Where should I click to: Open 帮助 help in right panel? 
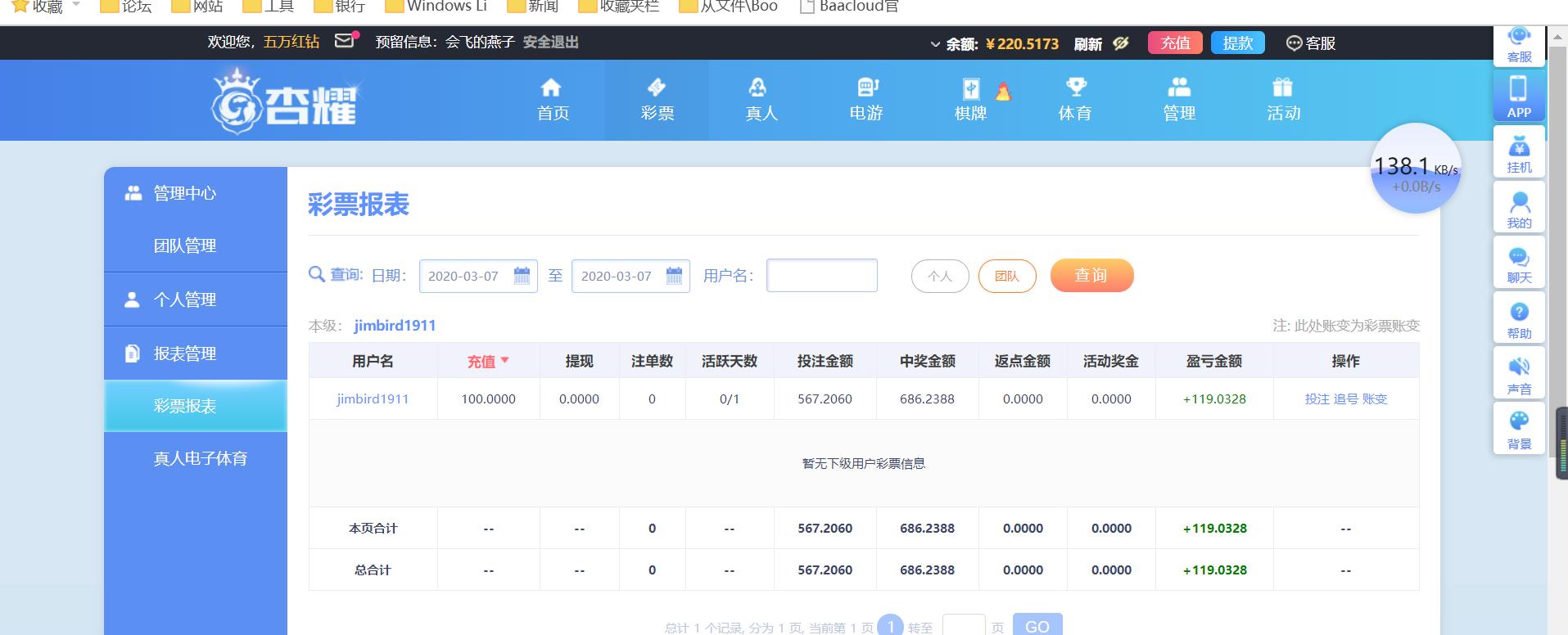(1519, 318)
